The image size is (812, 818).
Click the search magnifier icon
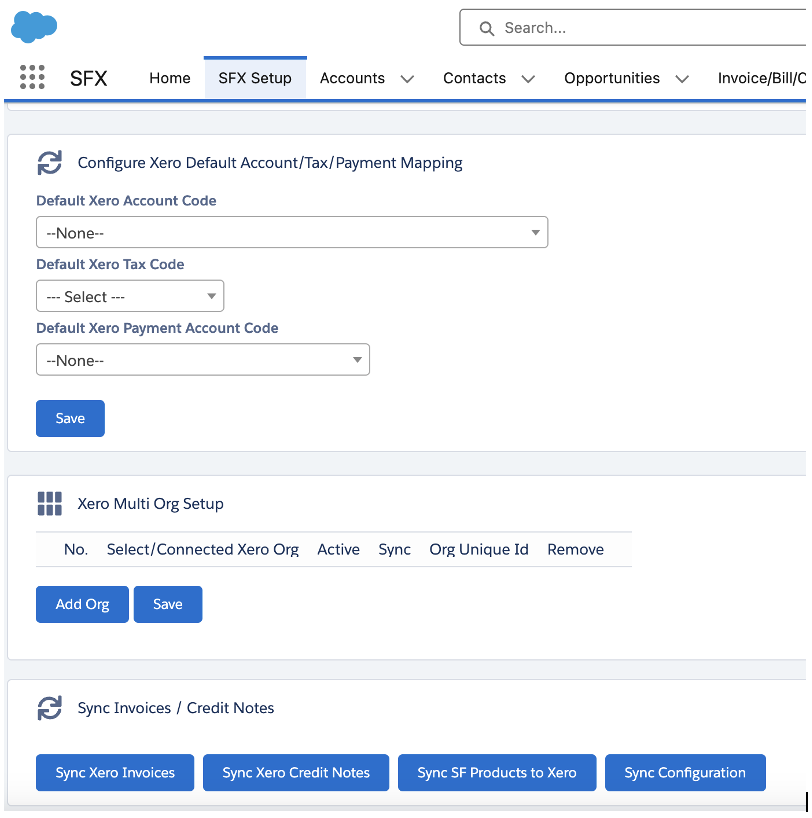tap(486, 28)
